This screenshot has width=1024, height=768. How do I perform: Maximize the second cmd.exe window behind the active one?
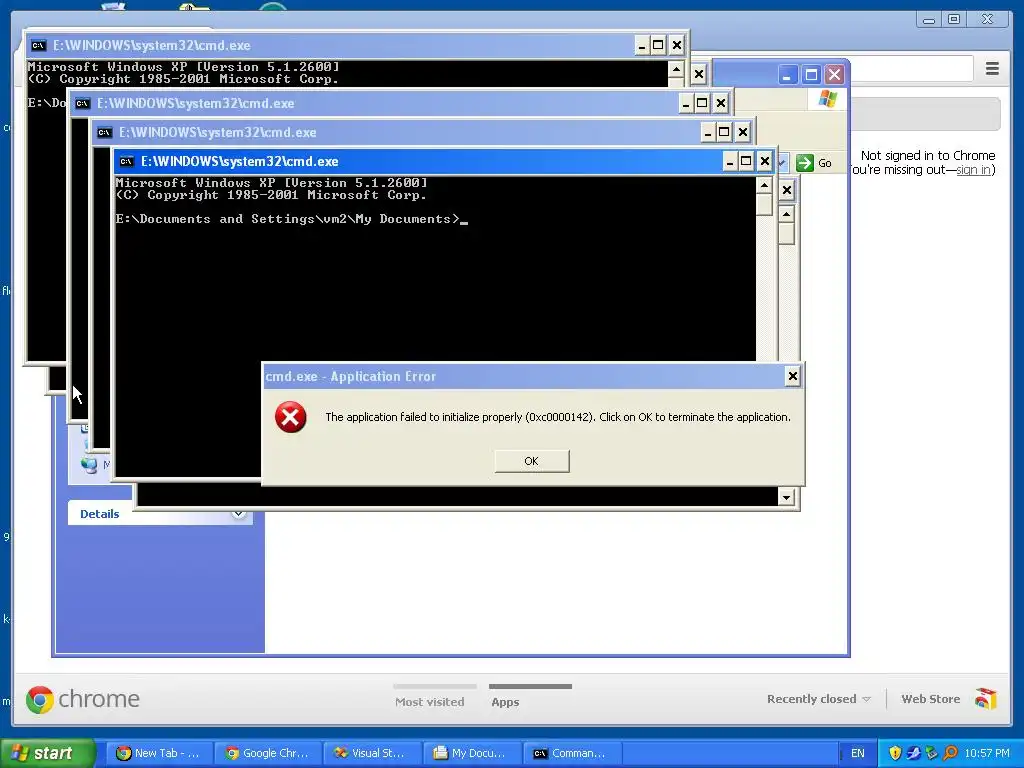click(724, 133)
